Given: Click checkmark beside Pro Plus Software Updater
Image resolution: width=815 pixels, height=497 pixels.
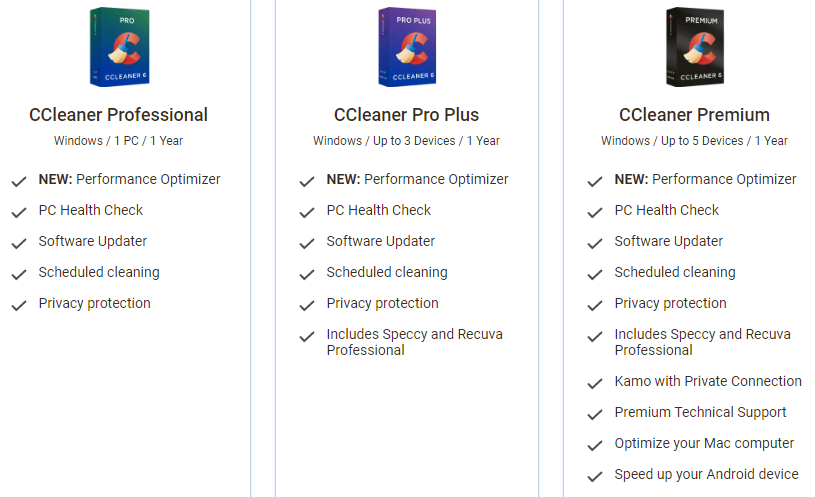Looking at the screenshot, I should [x=307, y=243].
